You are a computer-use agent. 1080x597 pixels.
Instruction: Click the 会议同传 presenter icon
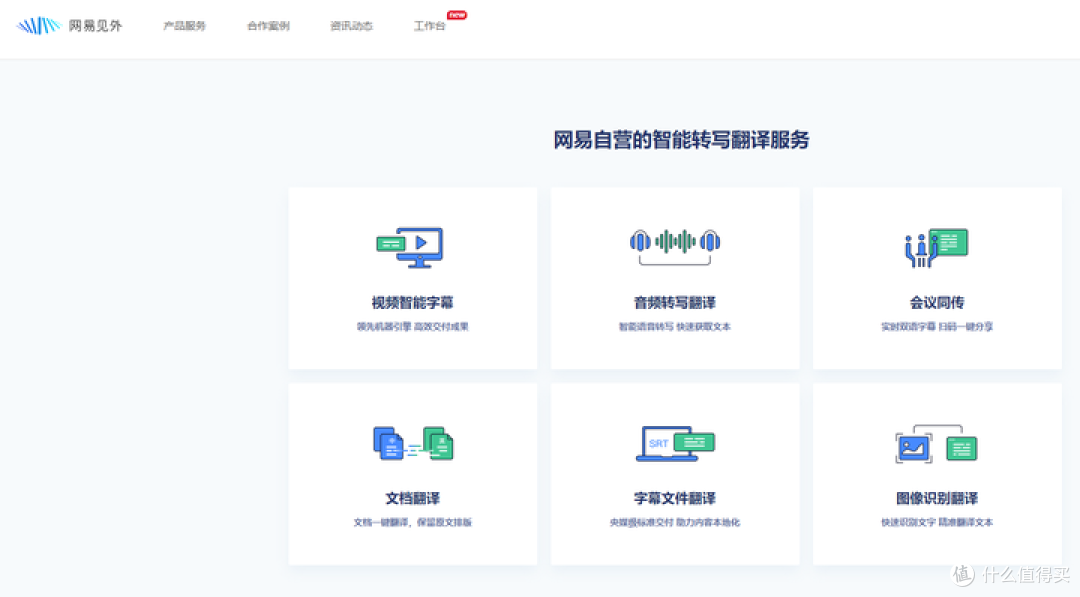pyautogui.click(x=937, y=247)
